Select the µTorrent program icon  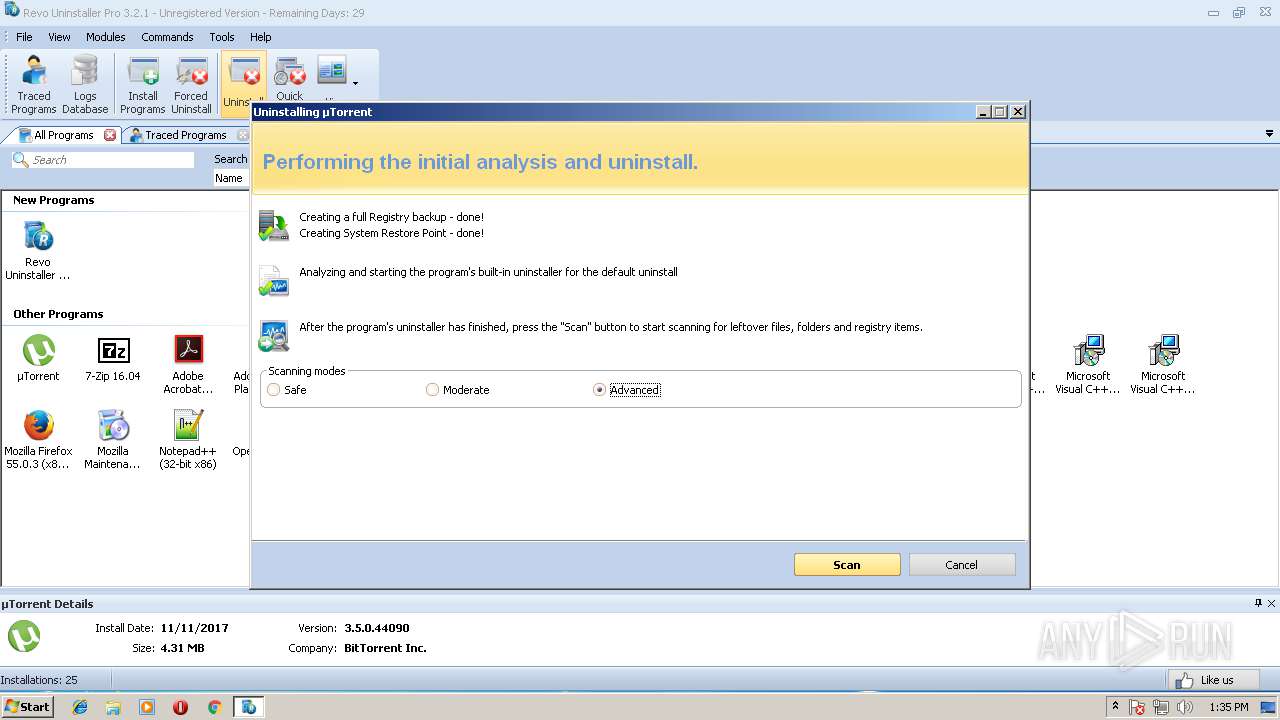point(38,358)
